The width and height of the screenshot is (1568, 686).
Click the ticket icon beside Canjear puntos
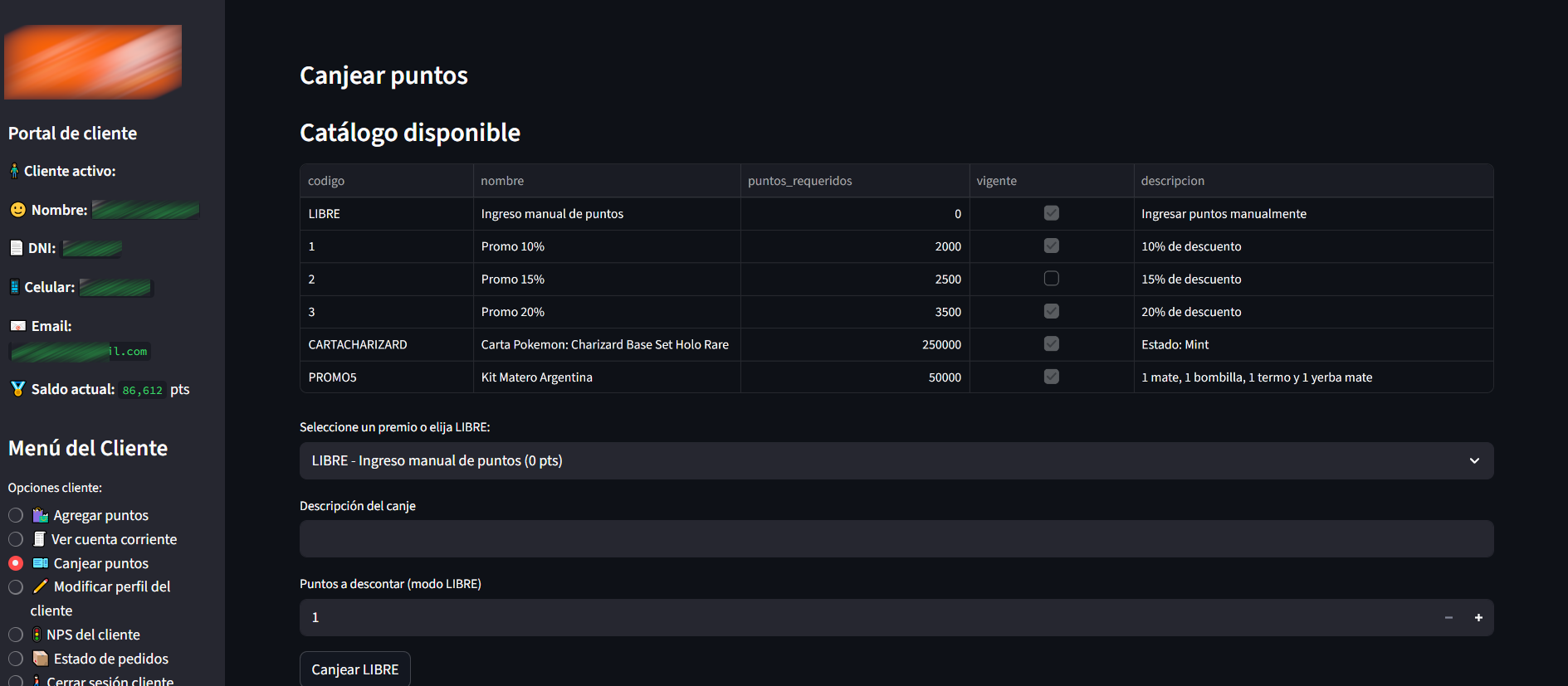[x=40, y=563]
